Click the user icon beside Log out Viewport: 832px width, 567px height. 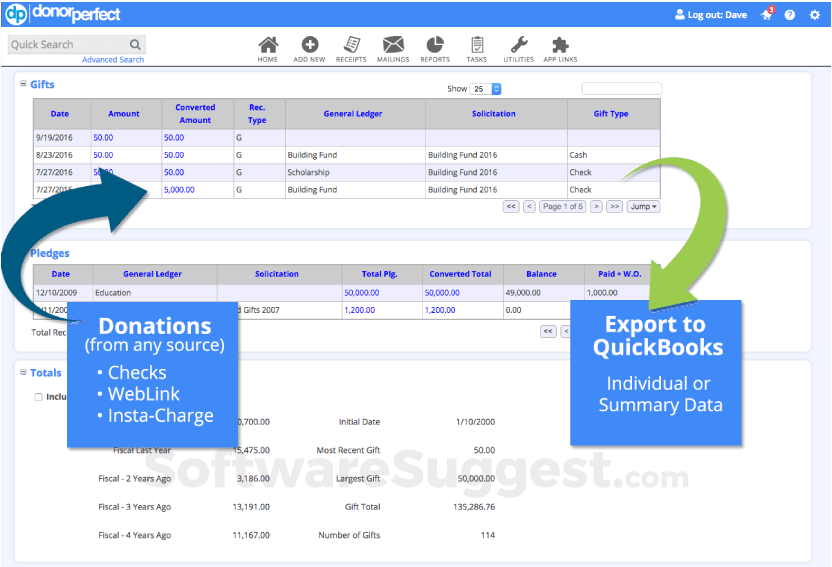tap(679, 14)
